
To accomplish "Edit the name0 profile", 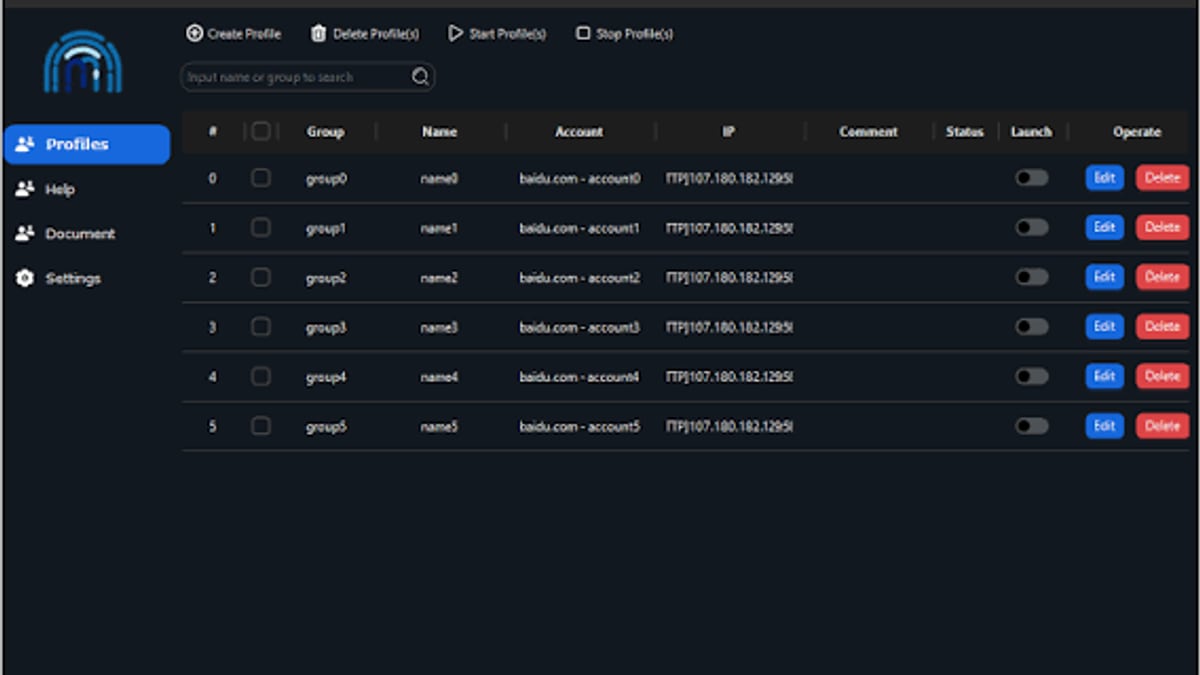I will pos(1105,178).
